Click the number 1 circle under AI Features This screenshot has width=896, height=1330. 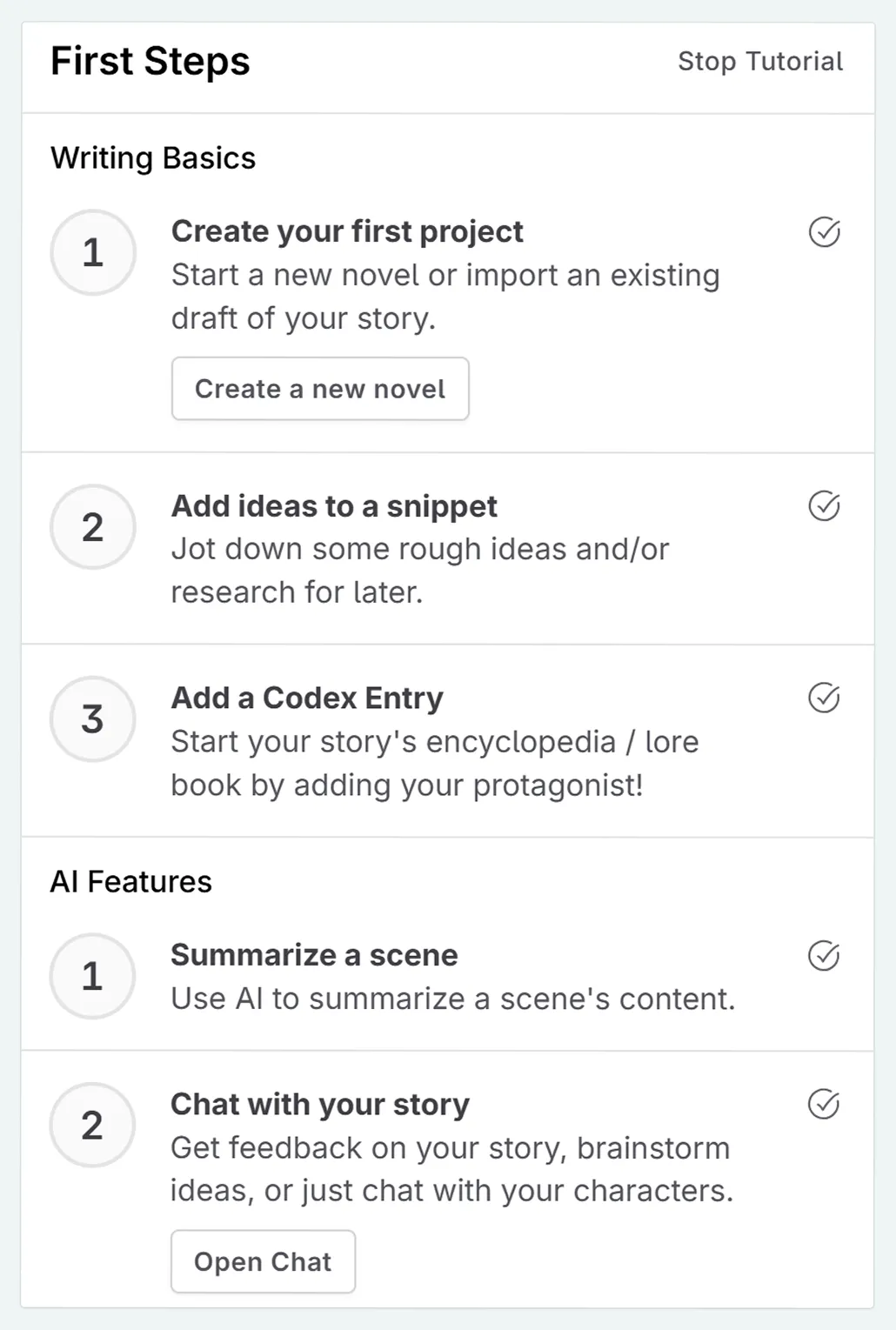pos(93,976)
